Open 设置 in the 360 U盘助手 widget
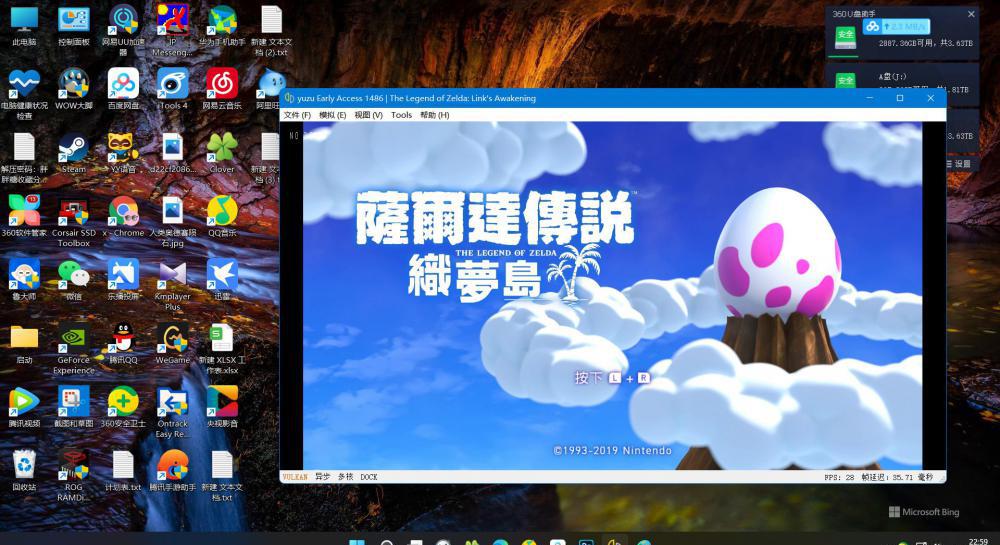The width and height of the screenshot is (1000, 545). pos(959,164)
